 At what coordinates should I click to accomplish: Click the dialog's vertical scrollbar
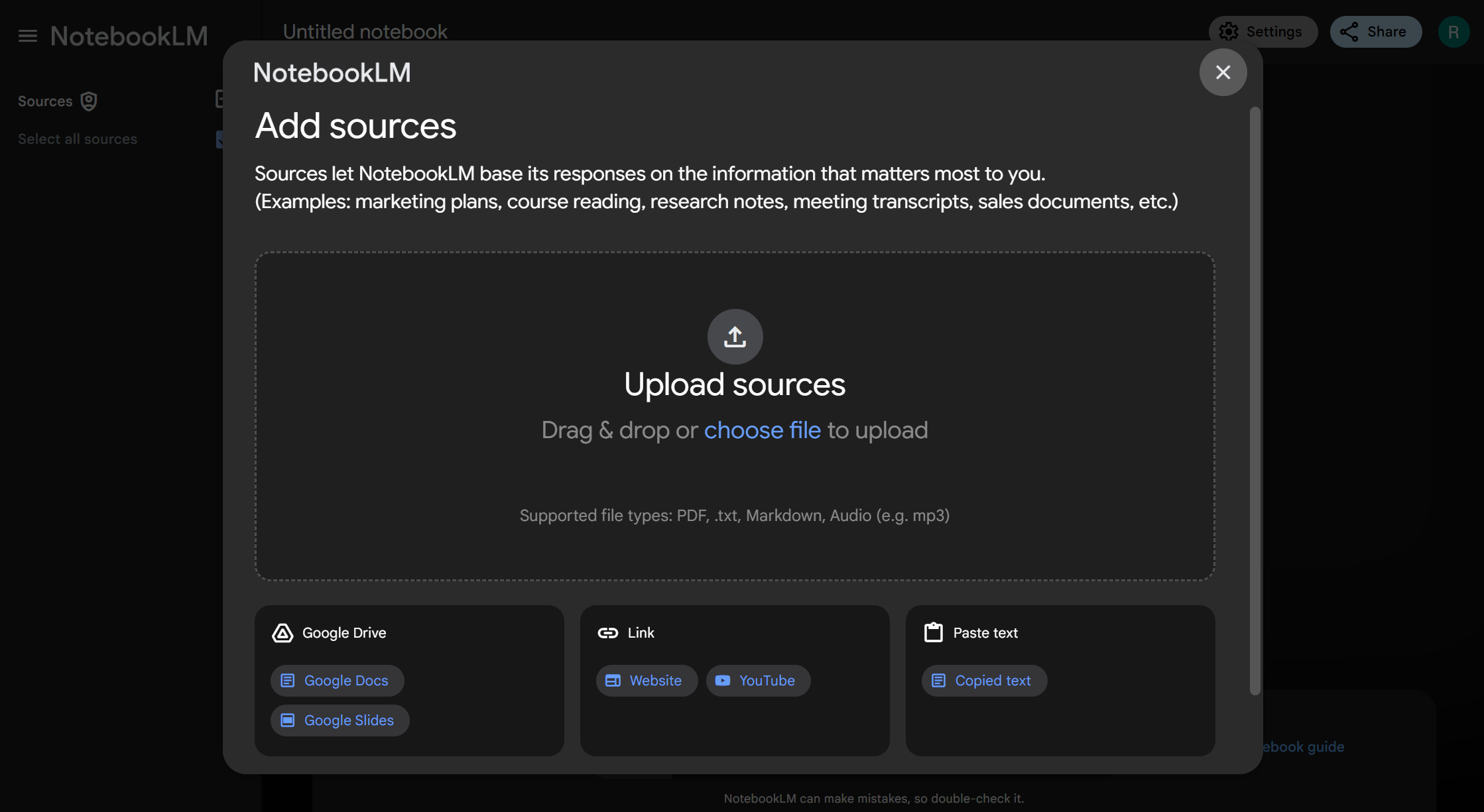click(1255, 401)
